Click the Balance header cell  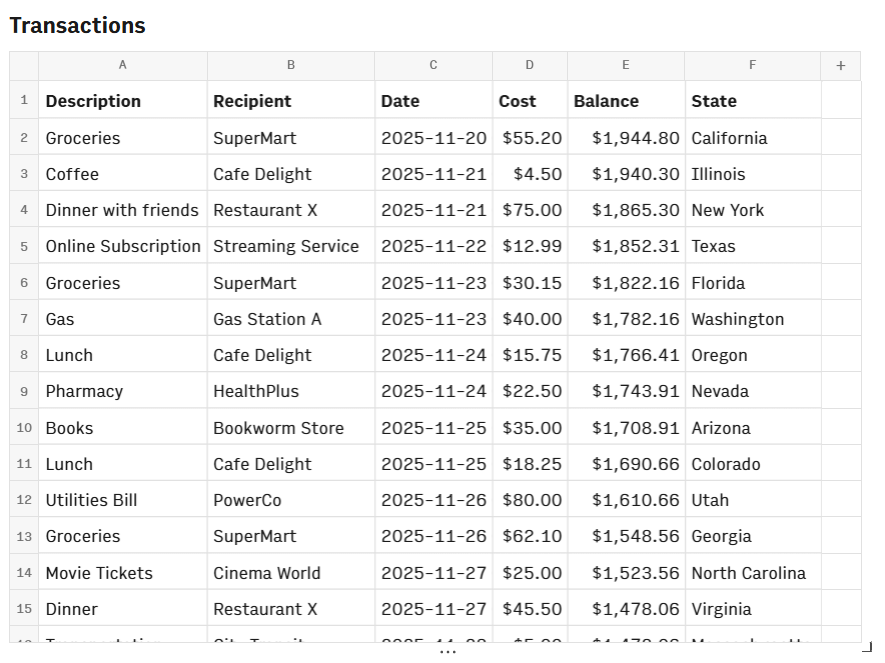click(x=625, y=101)
